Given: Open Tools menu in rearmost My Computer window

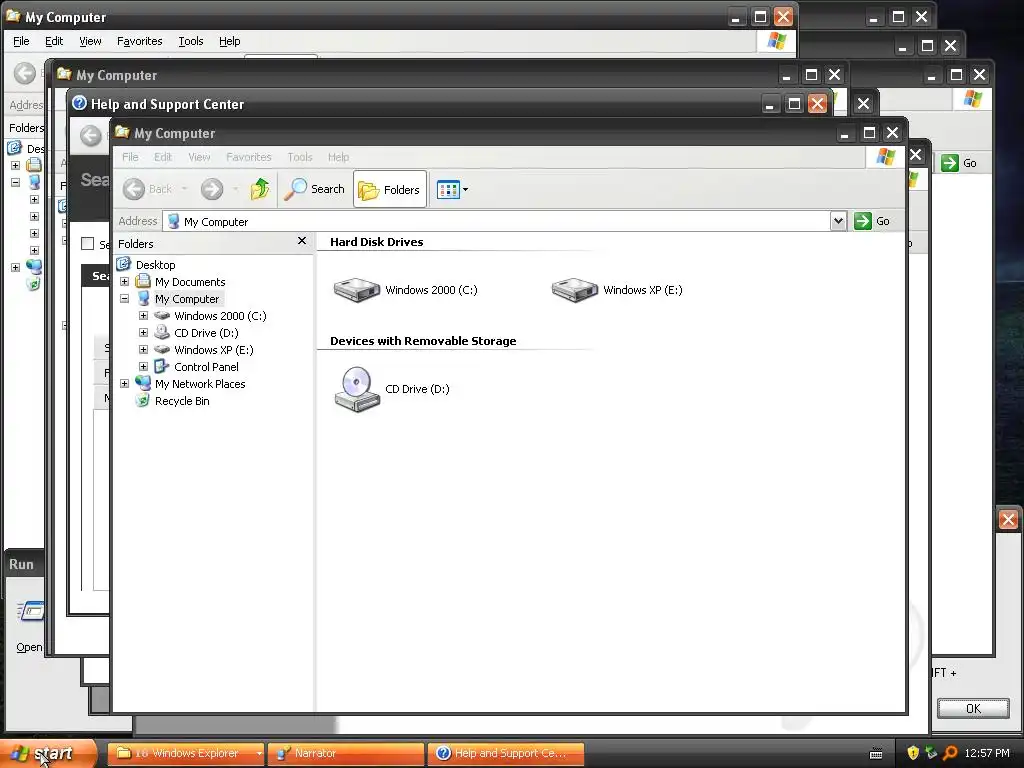Looking at the screenshot, I should pyautogui.click(x=191, y=40).
